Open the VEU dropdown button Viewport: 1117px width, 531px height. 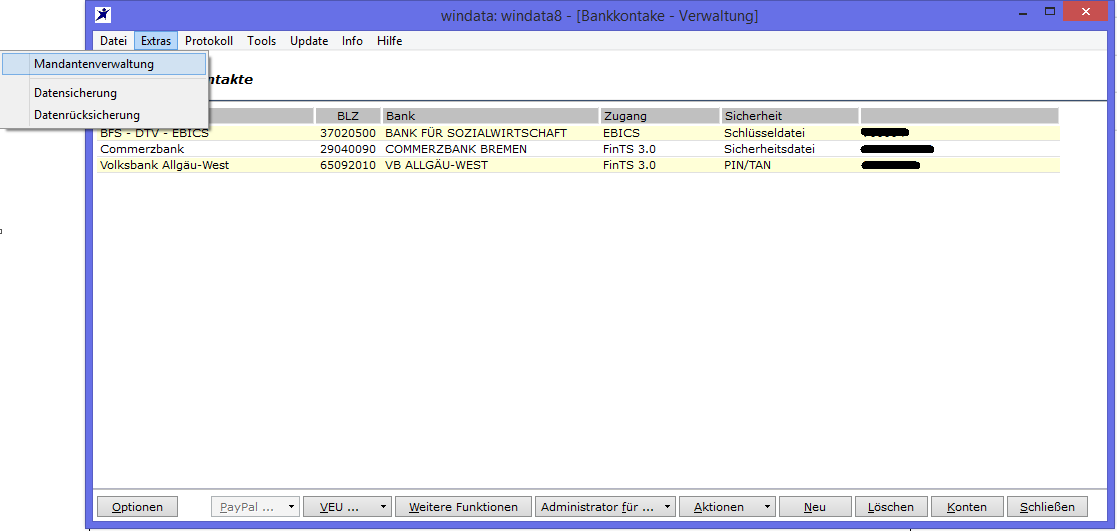click(348, 507)
